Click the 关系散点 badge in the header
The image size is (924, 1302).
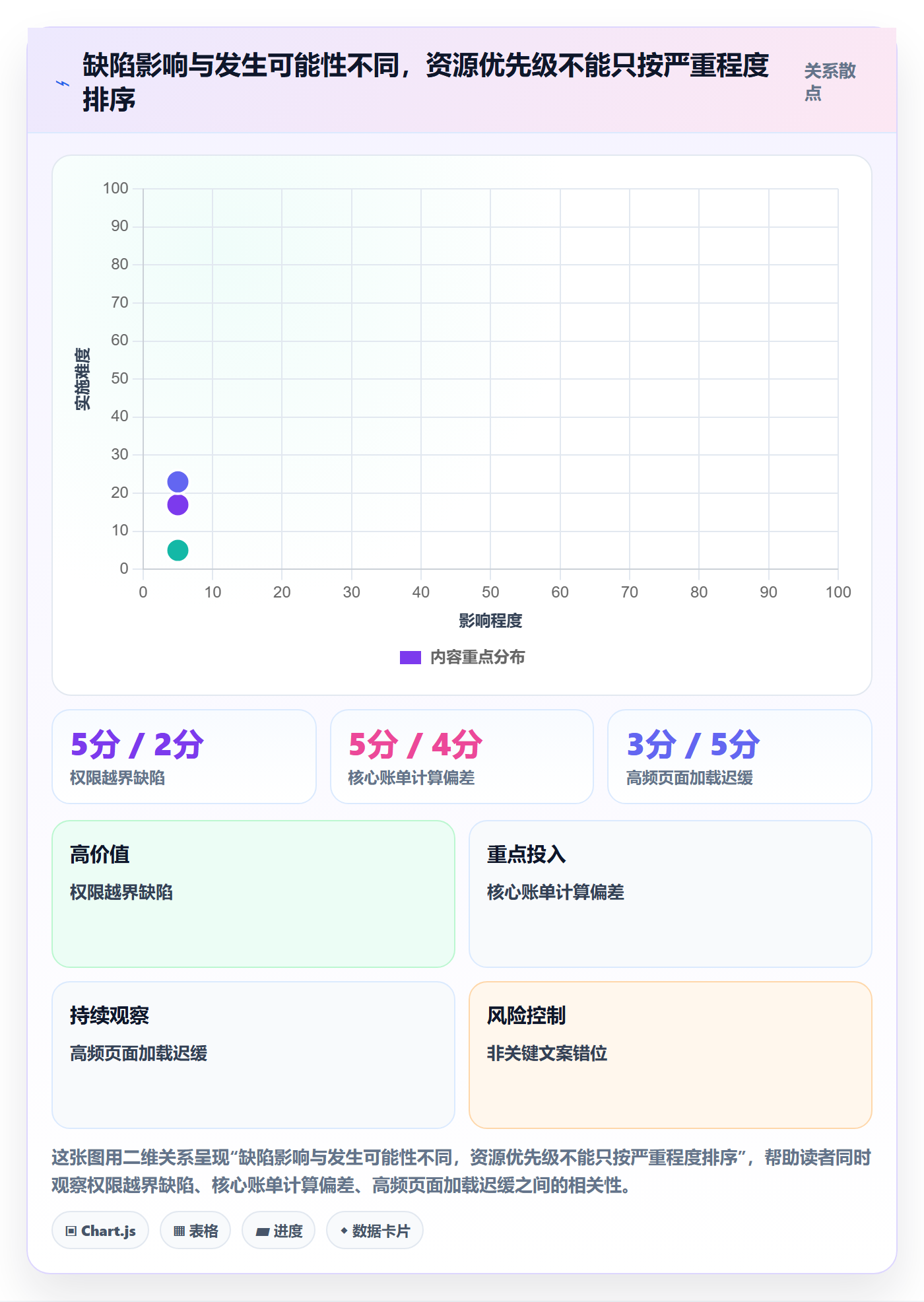[x=830, y=82]
